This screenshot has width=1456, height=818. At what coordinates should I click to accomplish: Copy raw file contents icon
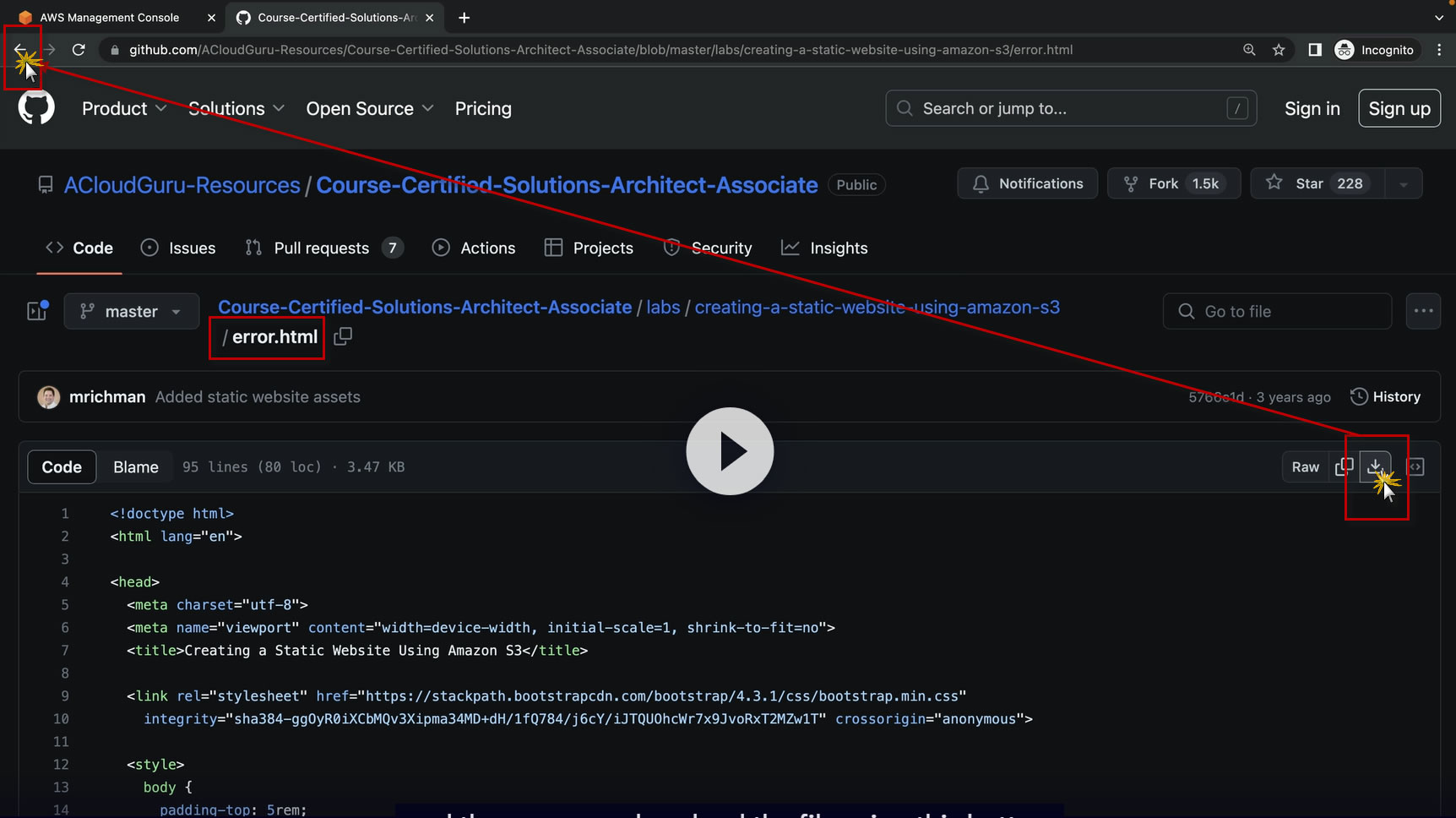[x=1344, y=466]
